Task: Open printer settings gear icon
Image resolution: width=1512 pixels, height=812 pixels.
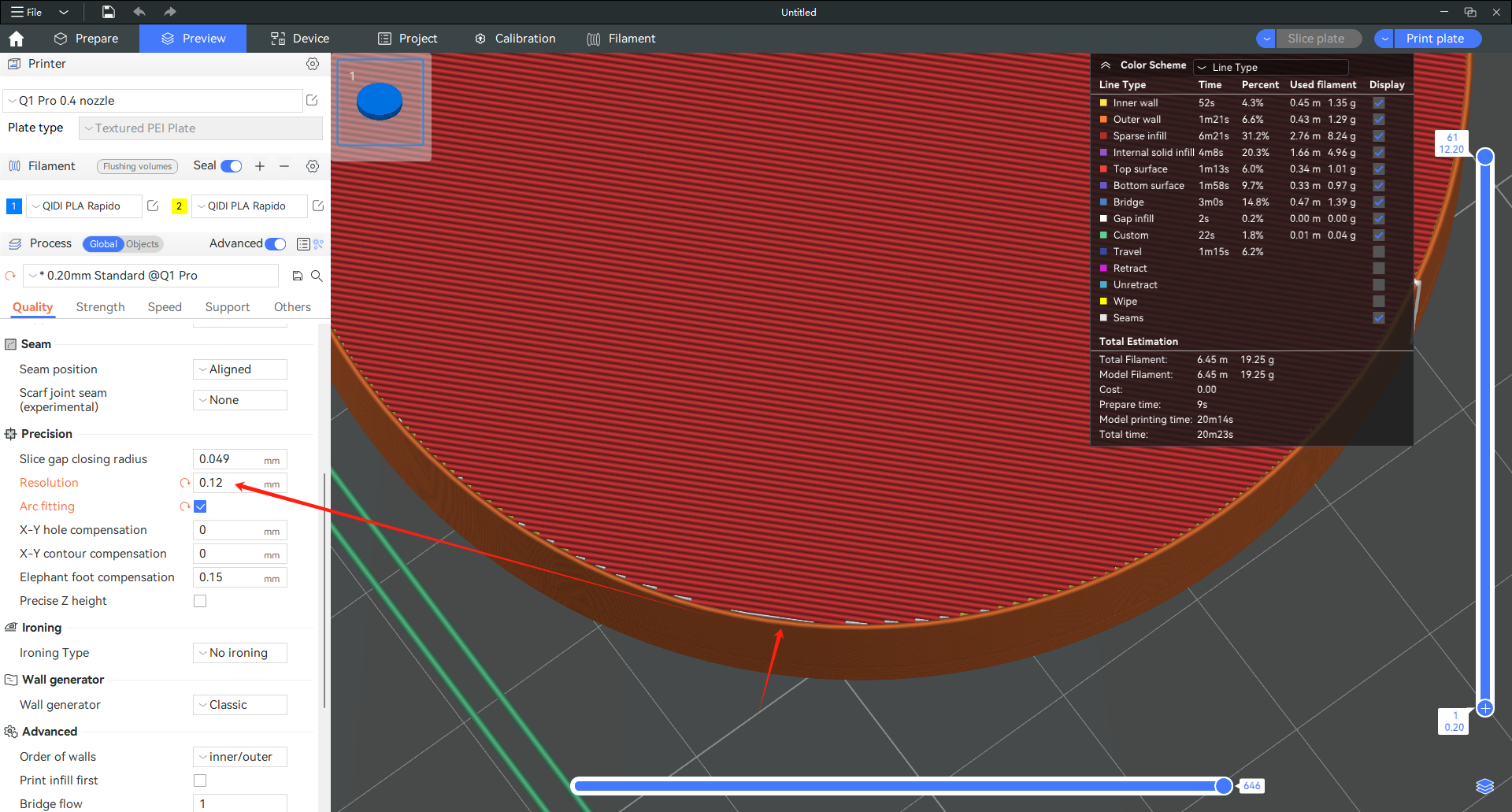Action: pos(313,64)
